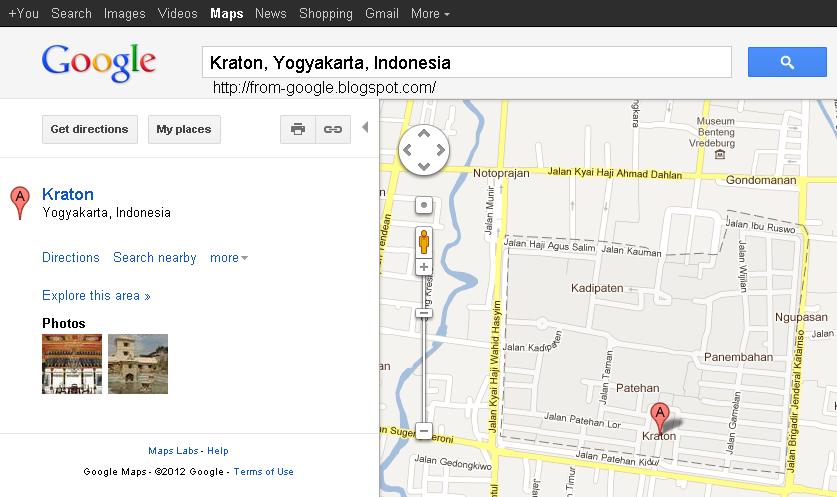This screenshot has width=837, height=497.
Task: Open Gmail in the top bar
Action: coord(382,13)
